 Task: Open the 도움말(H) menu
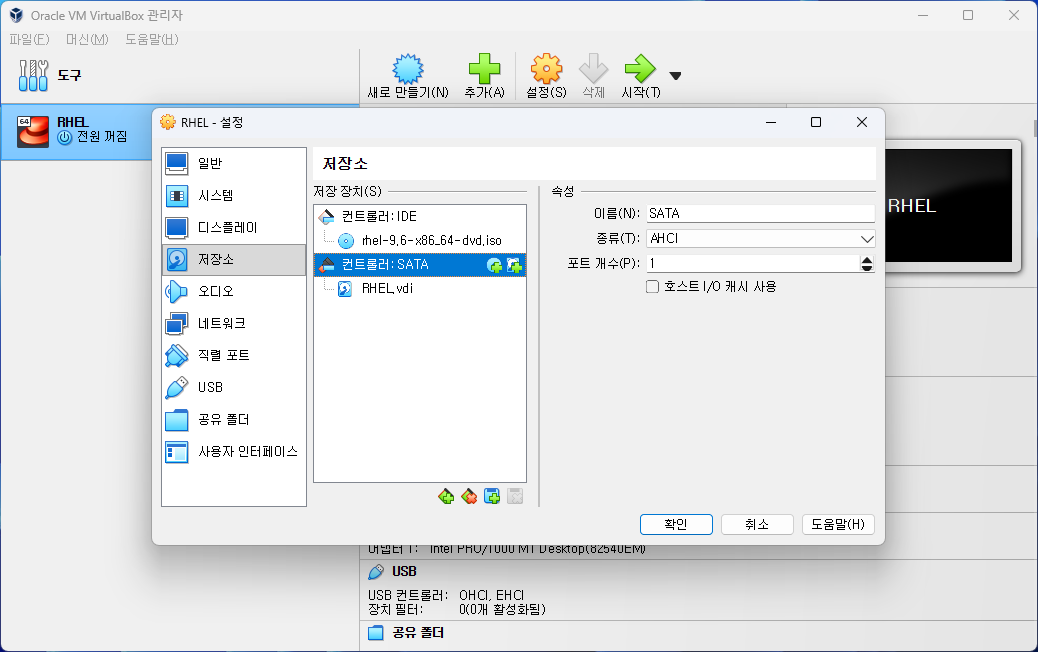[152, 40]
